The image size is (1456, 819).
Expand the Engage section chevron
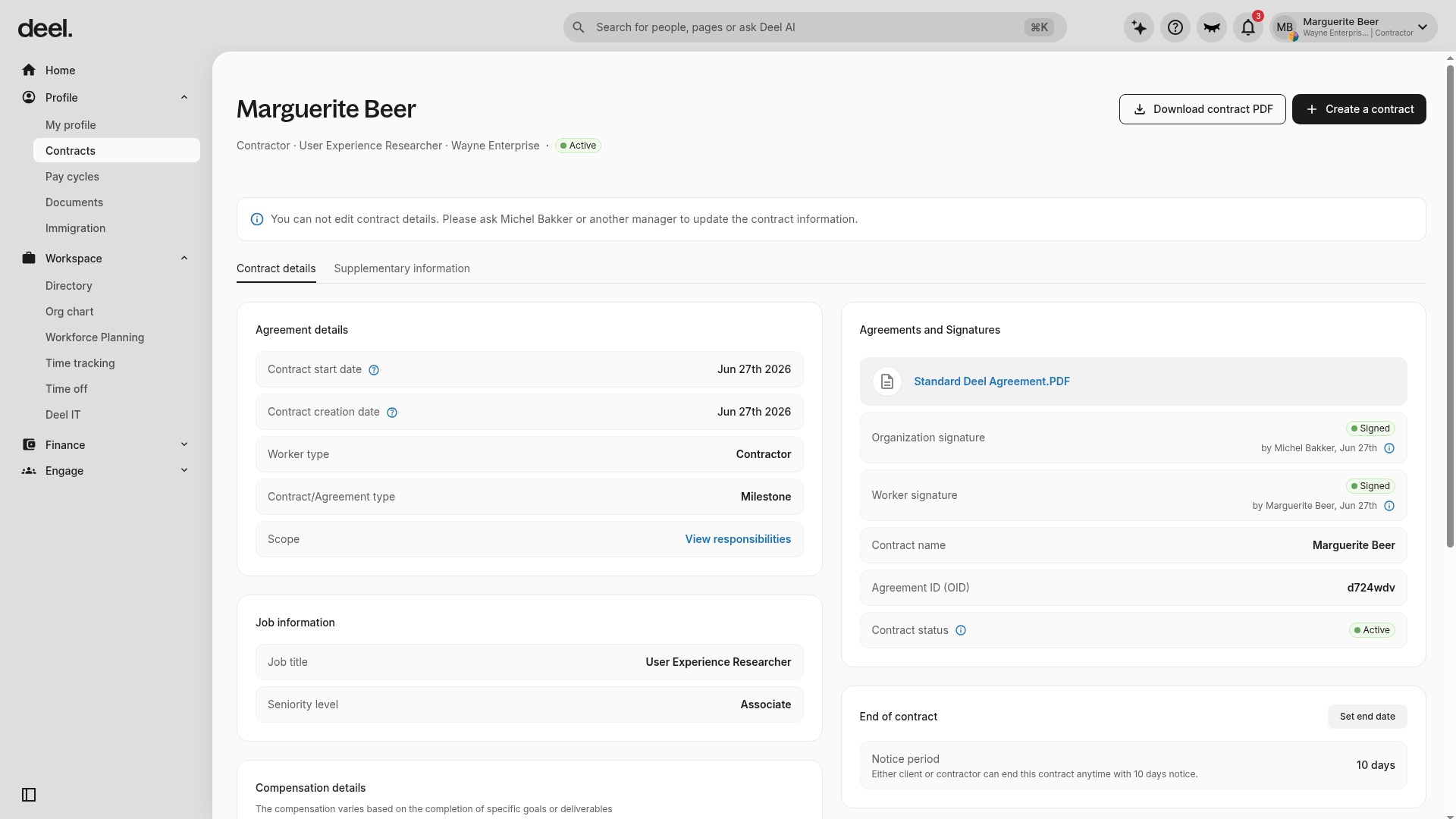(184, 471)
